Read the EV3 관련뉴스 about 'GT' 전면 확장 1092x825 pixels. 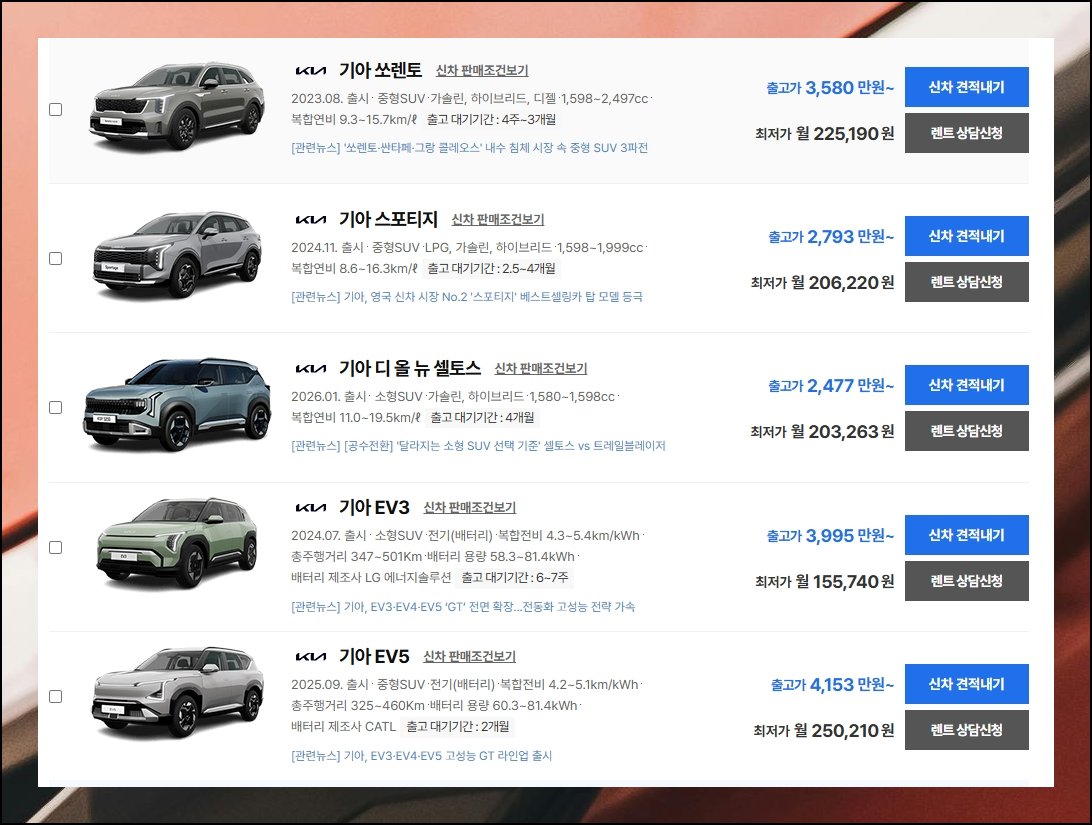click(463, 607)
